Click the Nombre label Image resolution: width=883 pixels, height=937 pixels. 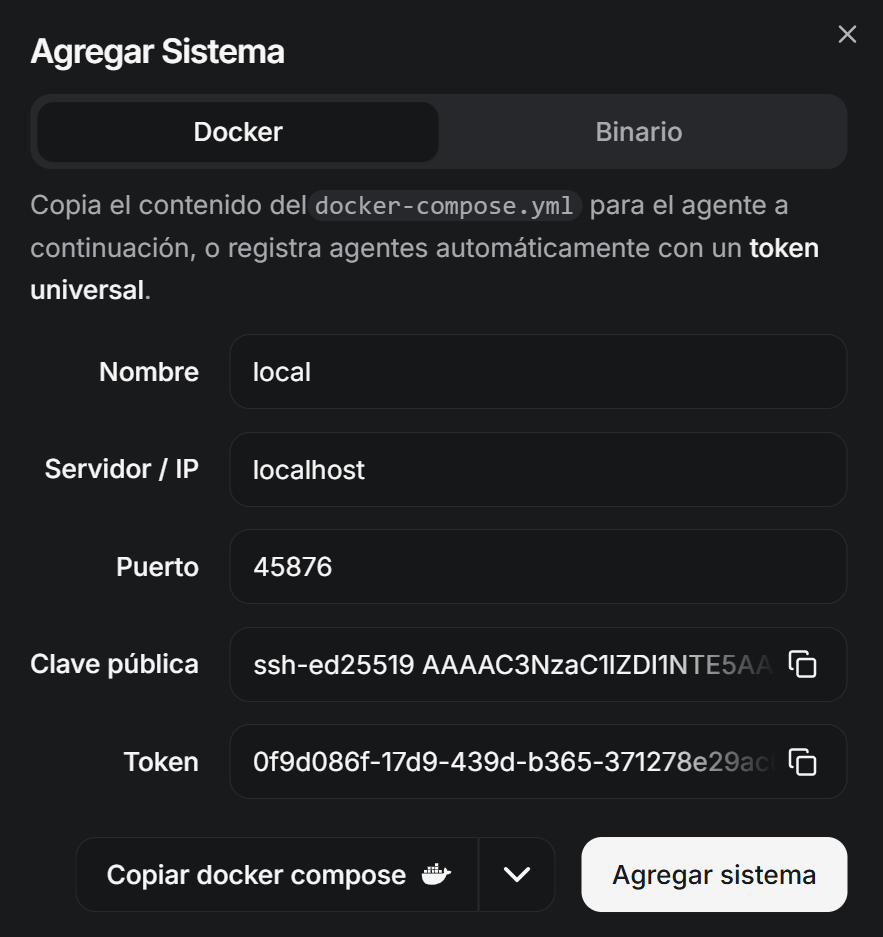149,372
